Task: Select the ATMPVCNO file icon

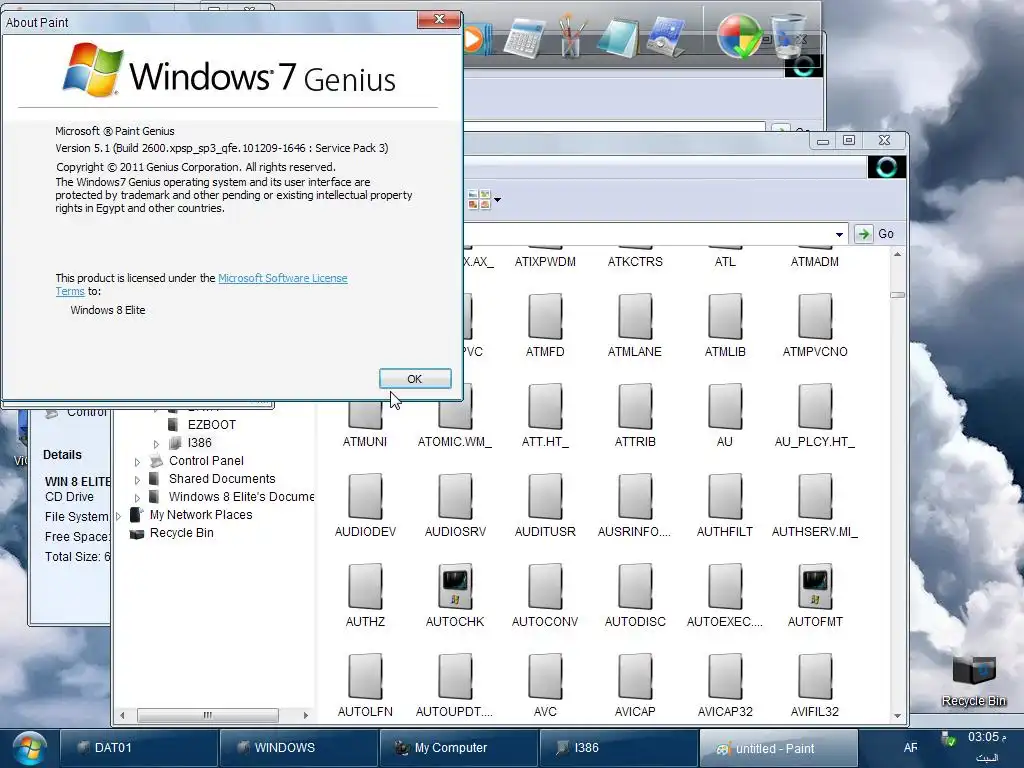Action: point(815,316)
